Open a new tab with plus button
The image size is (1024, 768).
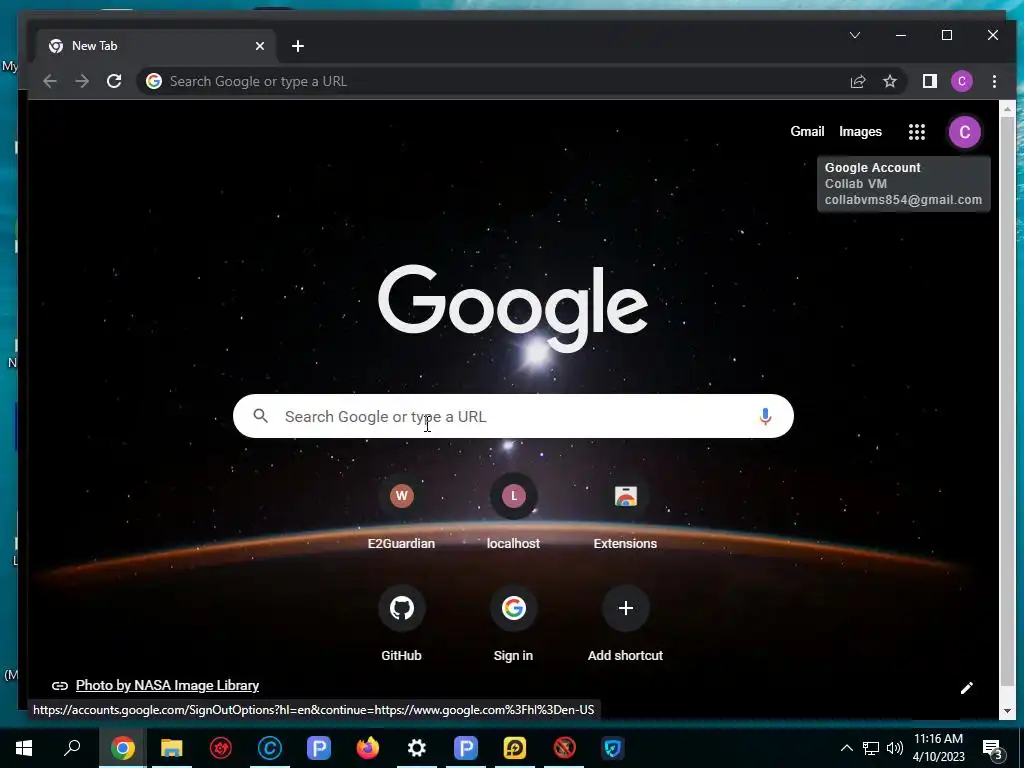coord(298,46)
